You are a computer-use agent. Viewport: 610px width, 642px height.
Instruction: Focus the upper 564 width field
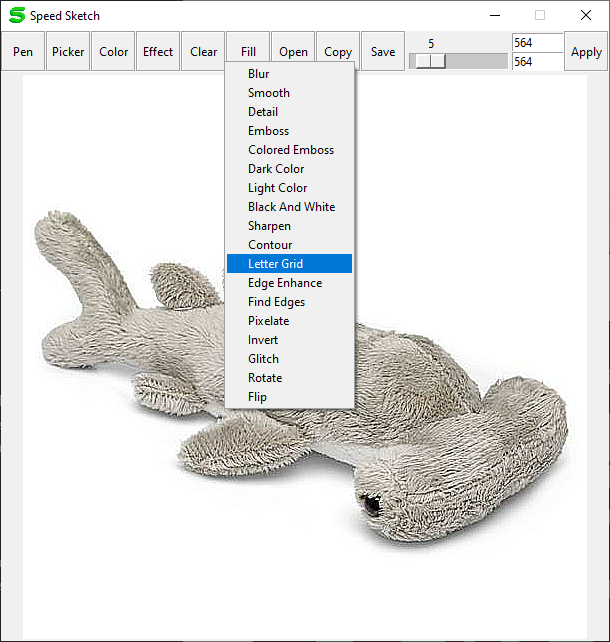[536, 43]
